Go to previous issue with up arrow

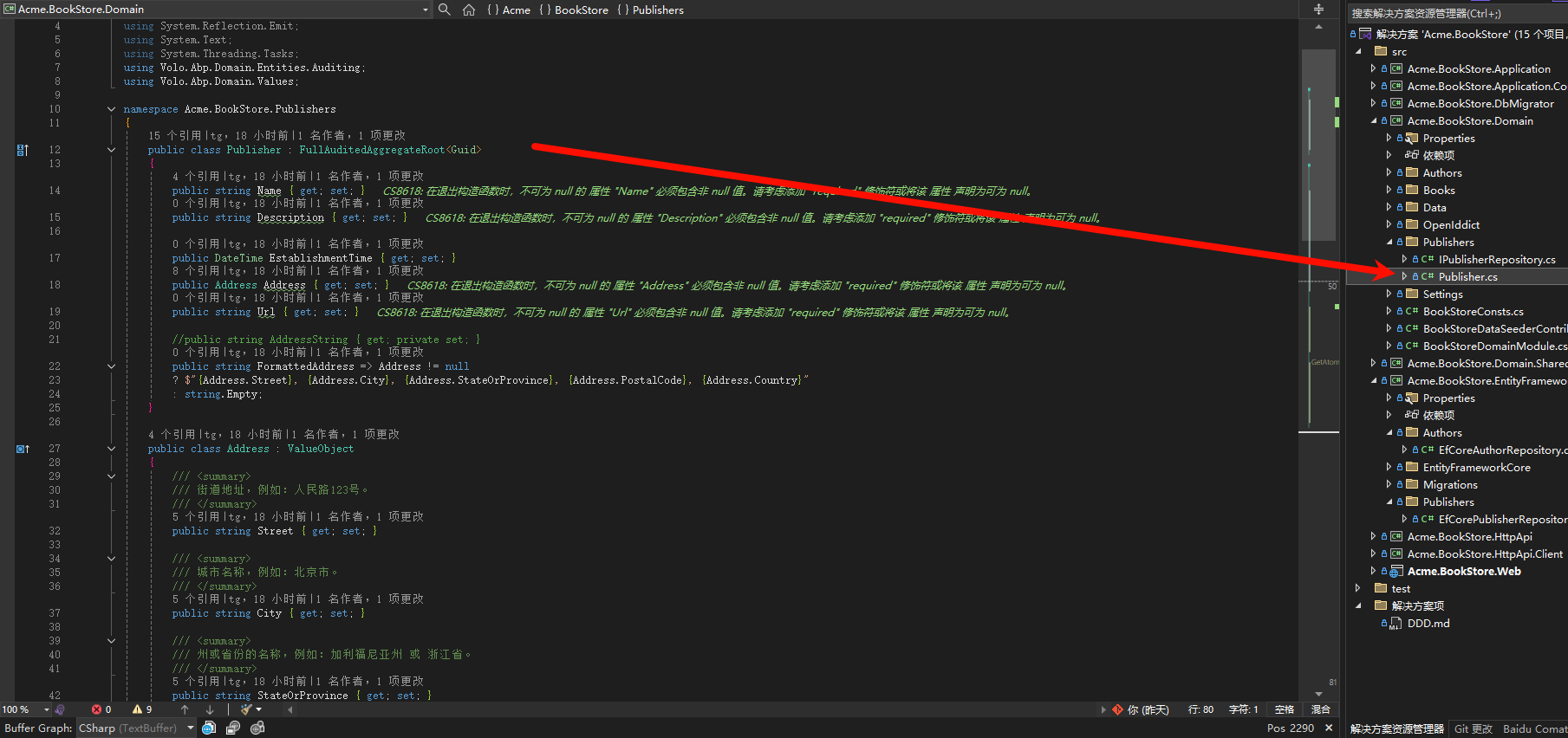185,709
